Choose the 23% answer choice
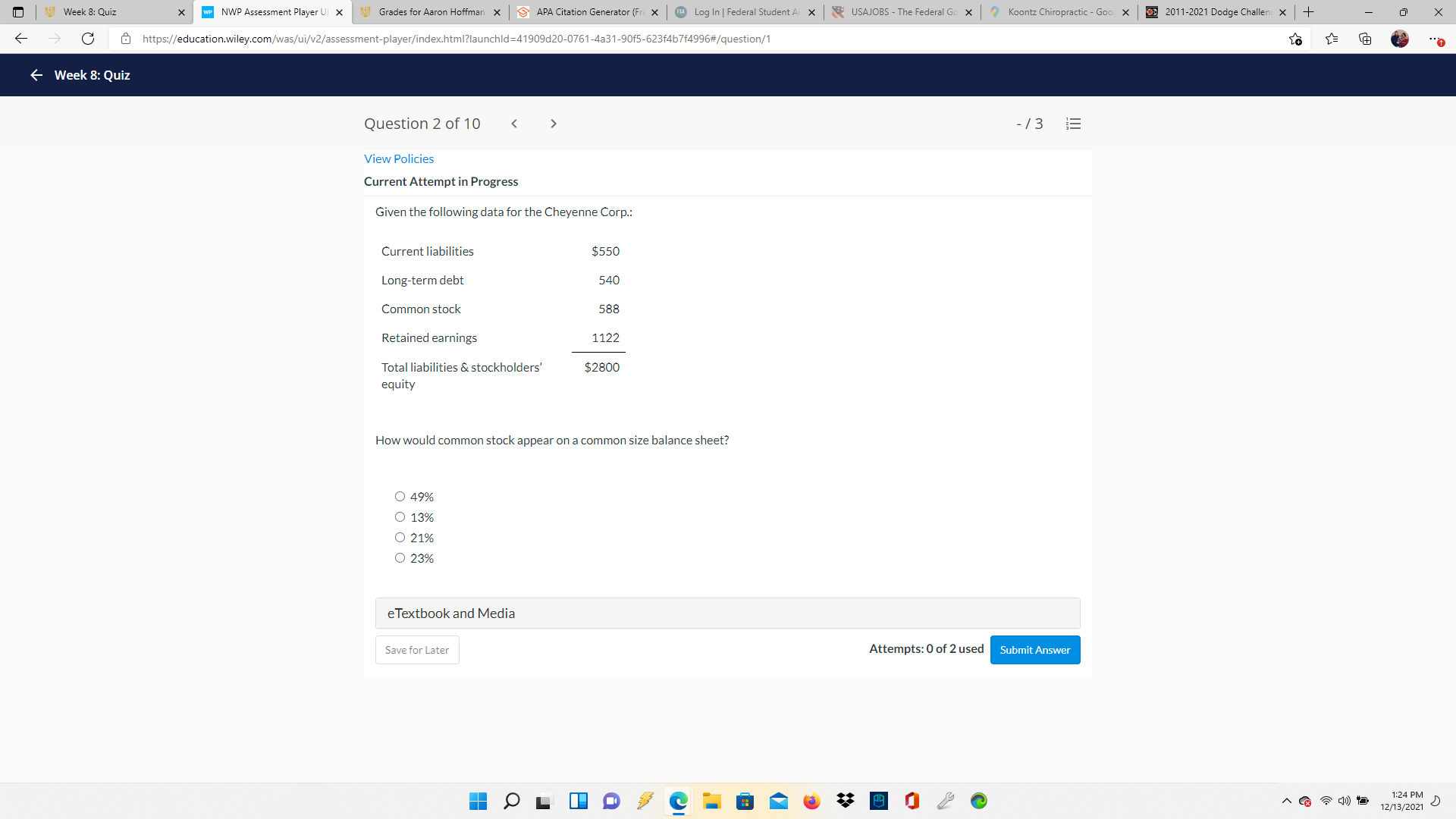Image resolution: width=1456 pixels, height=819 pixels. 400,557
